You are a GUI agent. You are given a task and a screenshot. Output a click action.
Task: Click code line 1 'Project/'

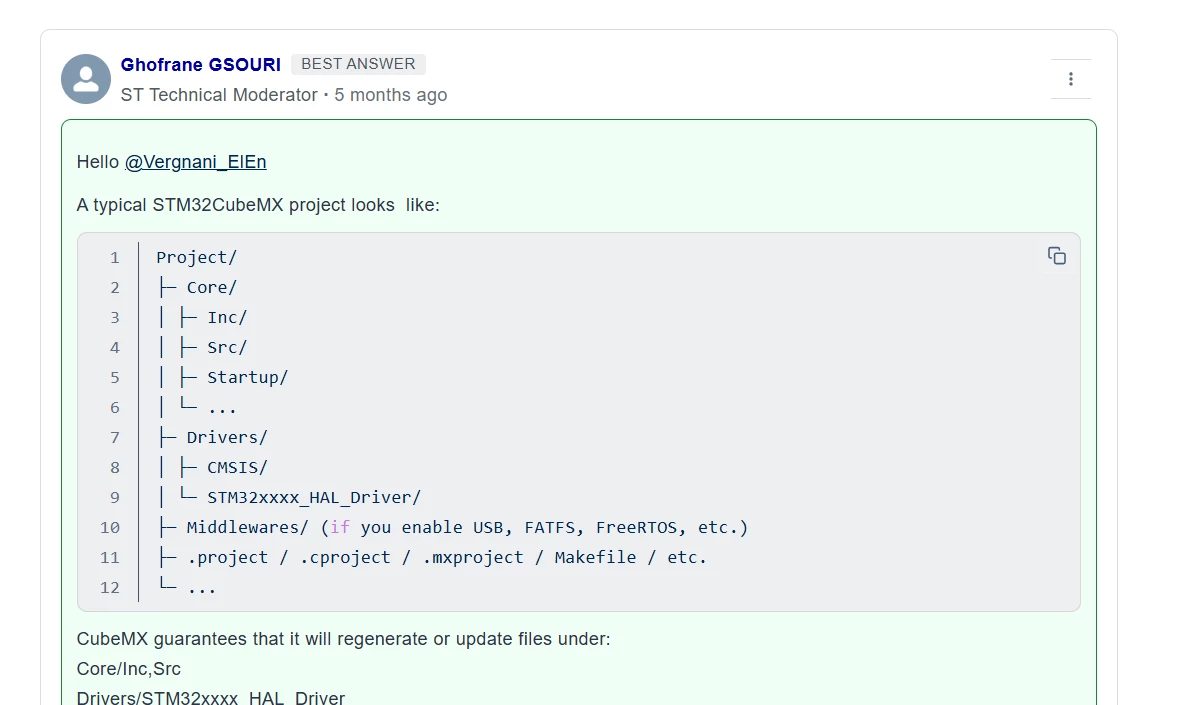pyautogui.click(x=197, y=258)
